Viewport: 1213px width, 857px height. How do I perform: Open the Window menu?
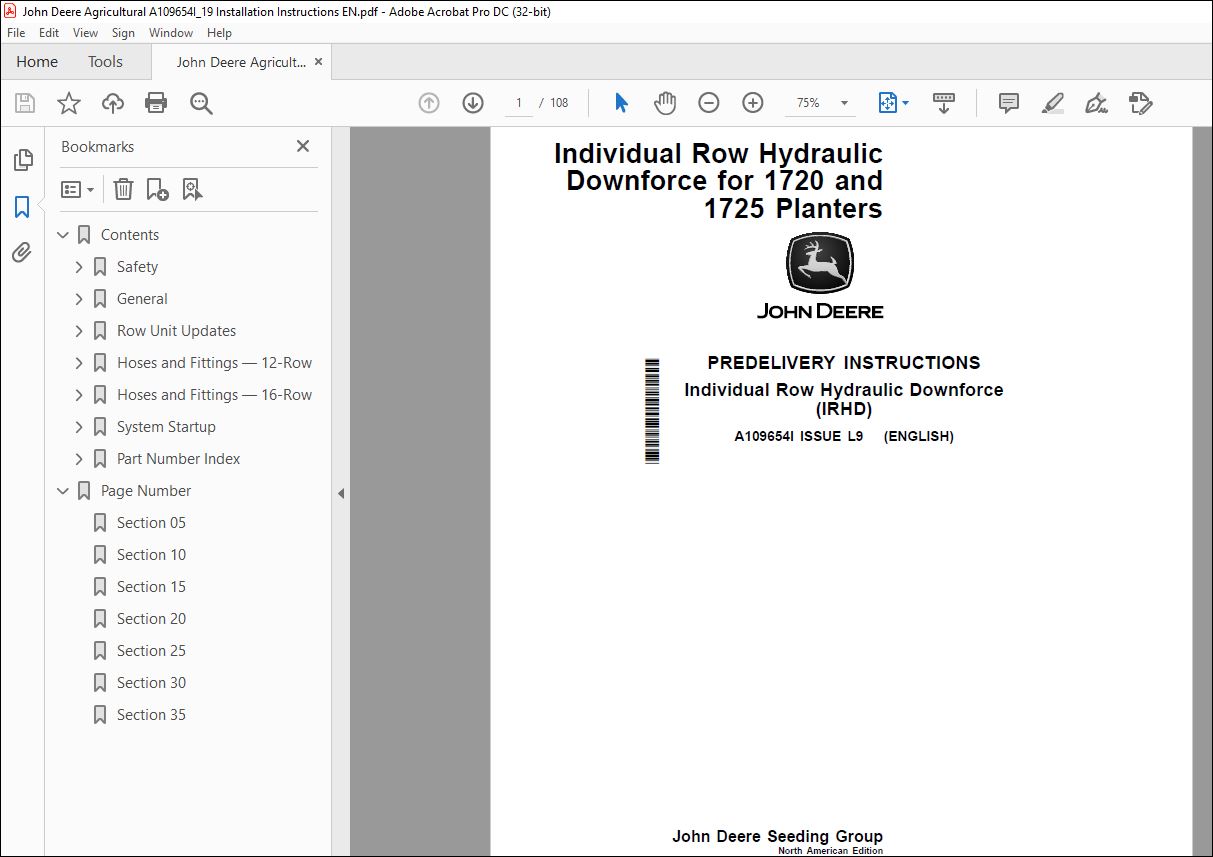point(171,33)
